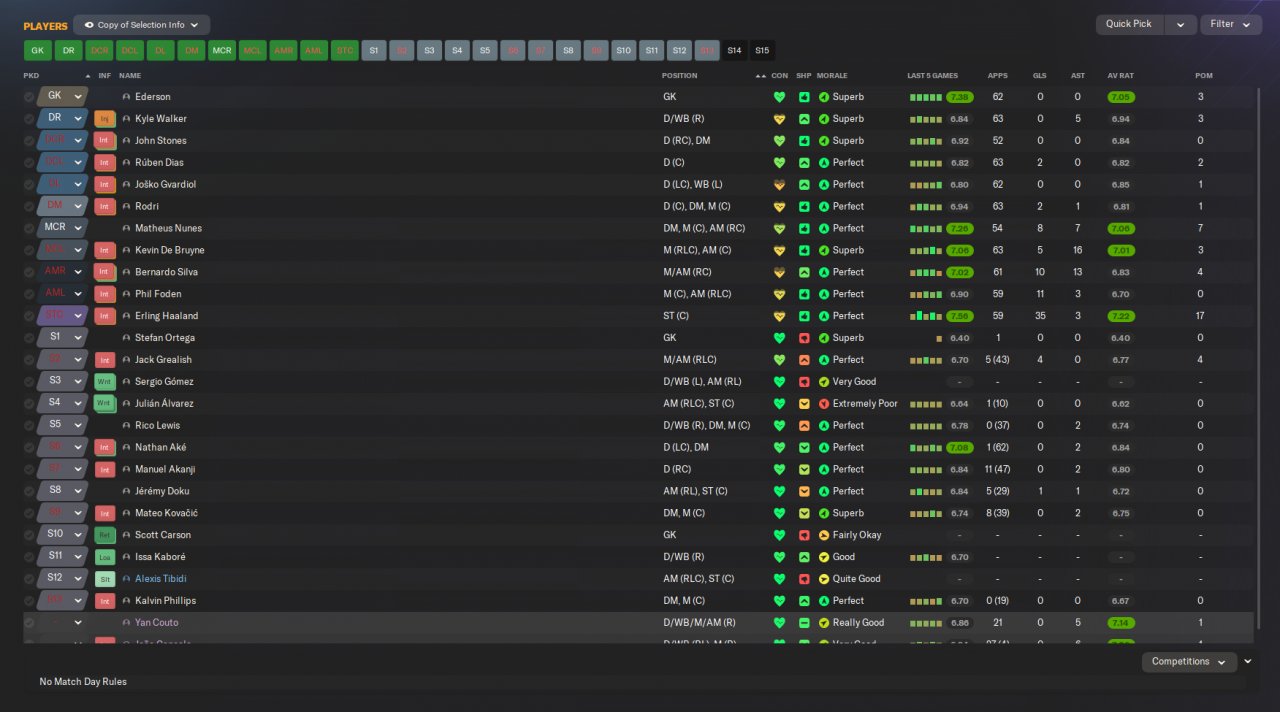Click the profile icon next to Kevin De Bruyne
Screen dimensions: 1280x712
126,250
